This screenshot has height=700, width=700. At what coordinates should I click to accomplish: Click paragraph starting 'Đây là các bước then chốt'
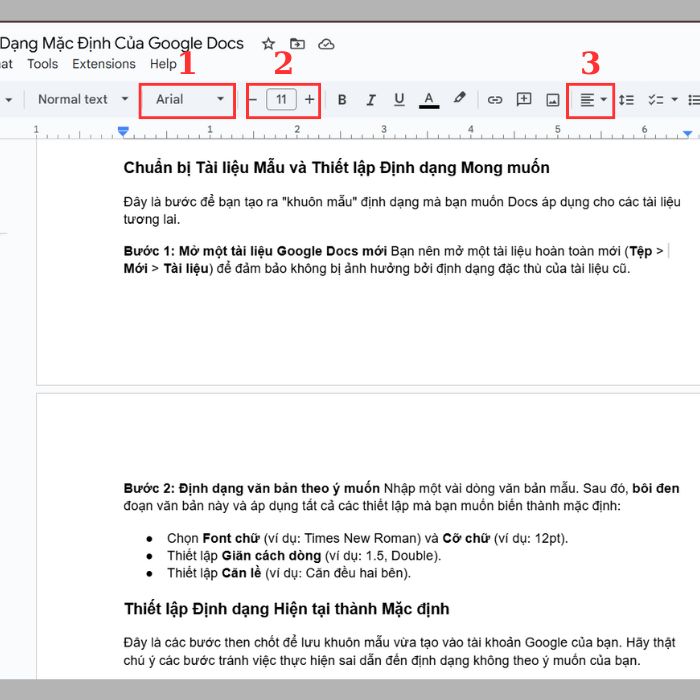point(400,651)
